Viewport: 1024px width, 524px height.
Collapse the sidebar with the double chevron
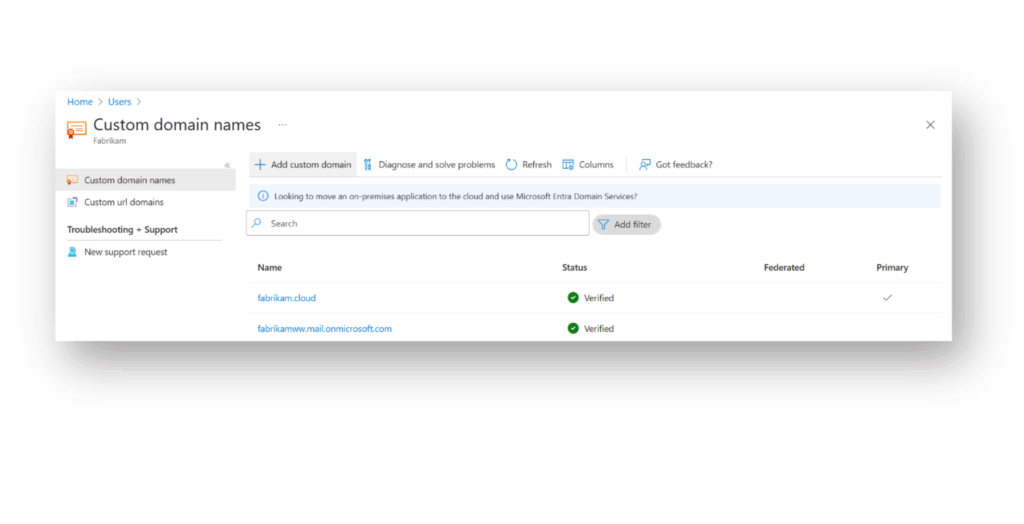tap(227, 165)
